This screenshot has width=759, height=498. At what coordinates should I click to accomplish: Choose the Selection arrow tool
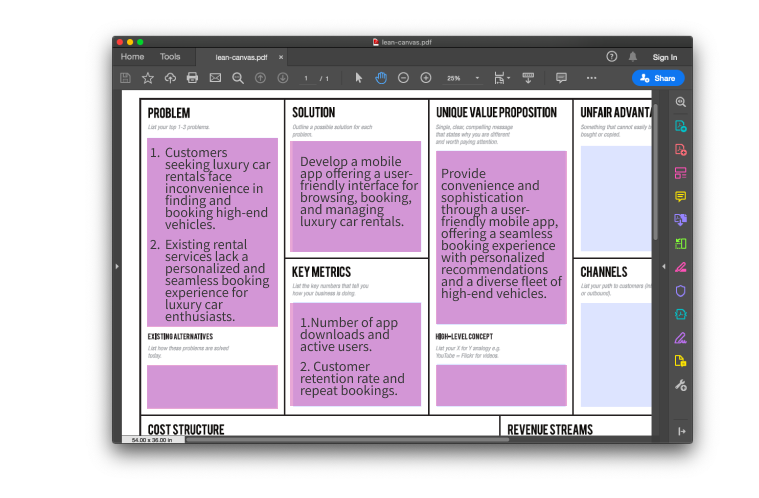point(359,78)
